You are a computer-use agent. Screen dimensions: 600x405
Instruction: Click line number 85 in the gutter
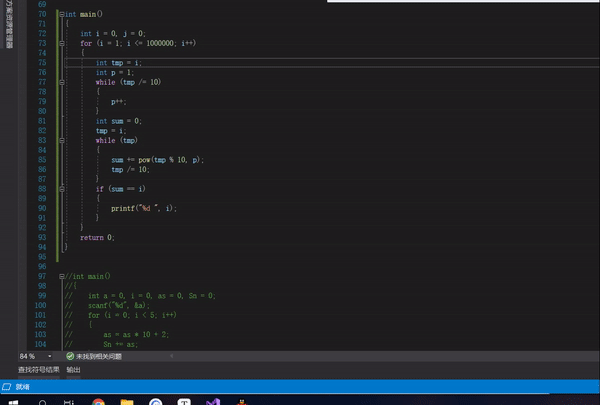pos(42,160)
